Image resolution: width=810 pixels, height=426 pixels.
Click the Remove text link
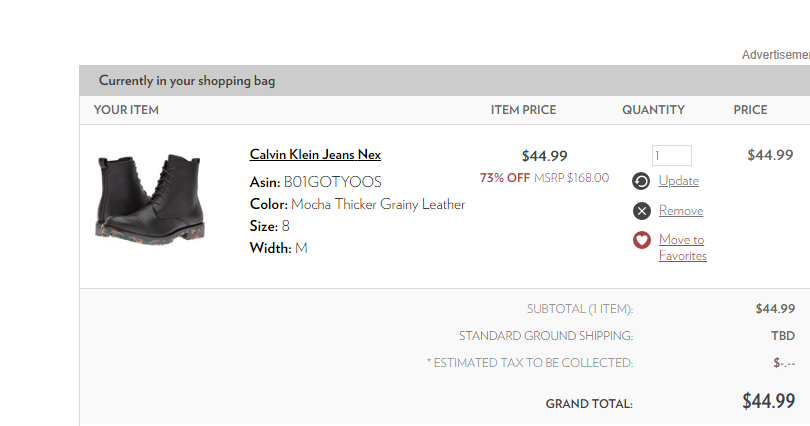point(681,211)
